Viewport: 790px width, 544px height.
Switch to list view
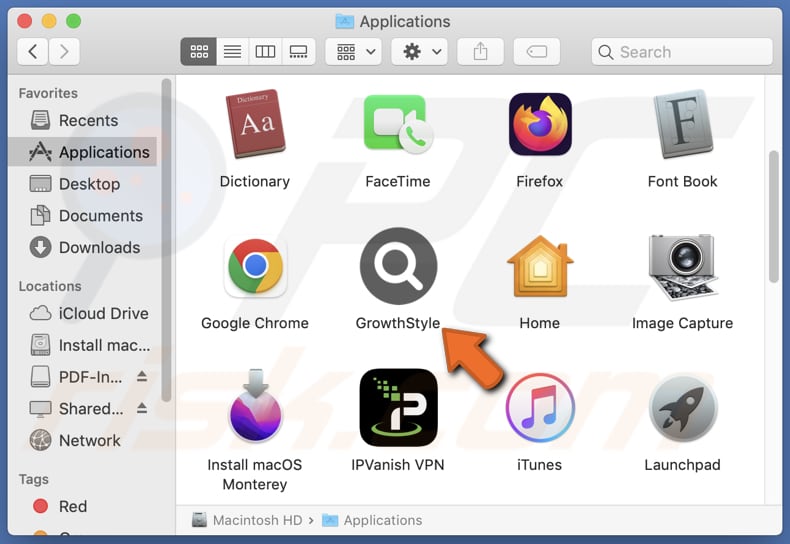click(232, 51)
